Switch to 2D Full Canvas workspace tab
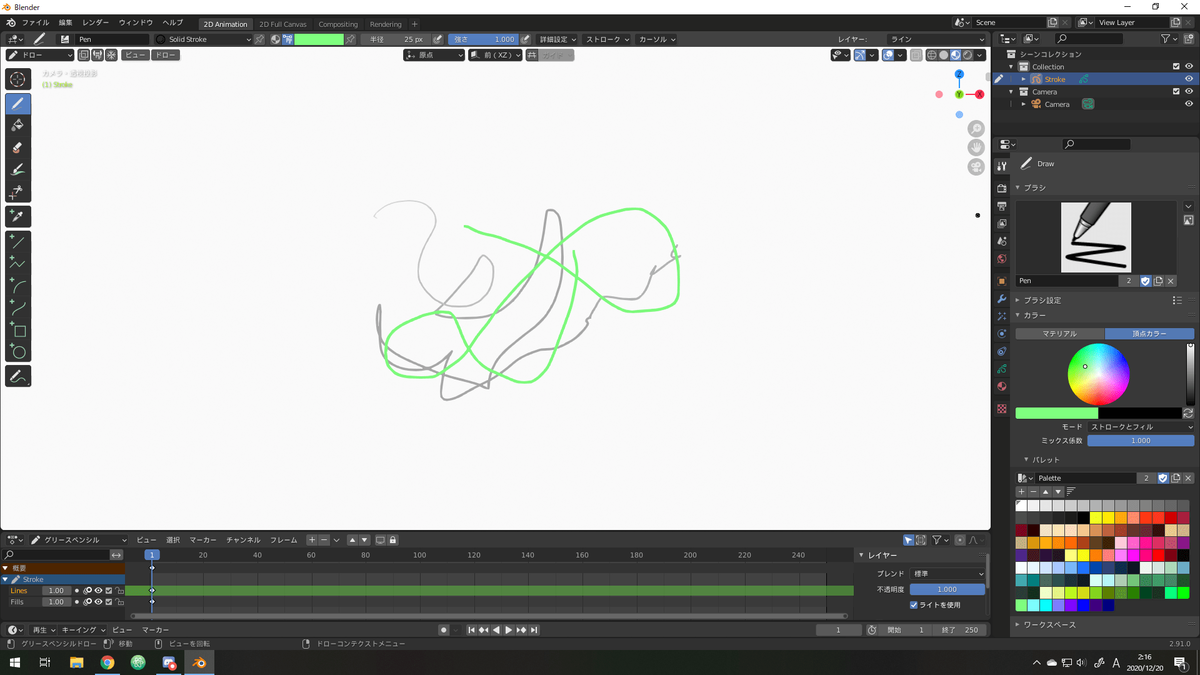This screenshot has width=1200, height=675. tap(283, 24)
